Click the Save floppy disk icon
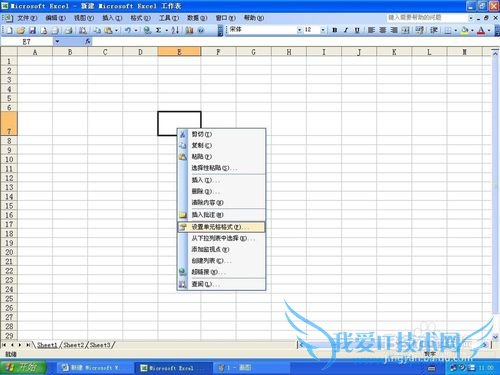 click(32, 30)
